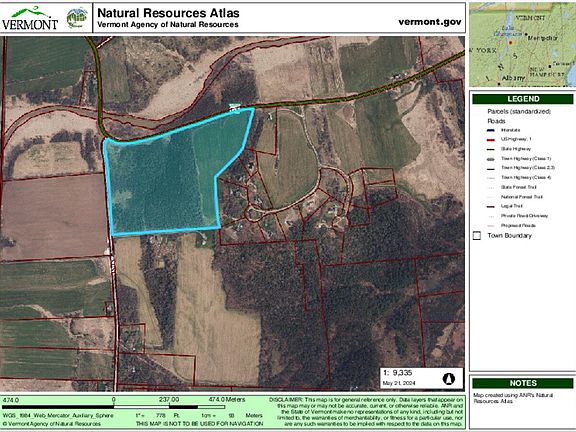Click the US Highway red line symbol
The width and height of the screenshot is (576, 432).
(x=490, y=140)
